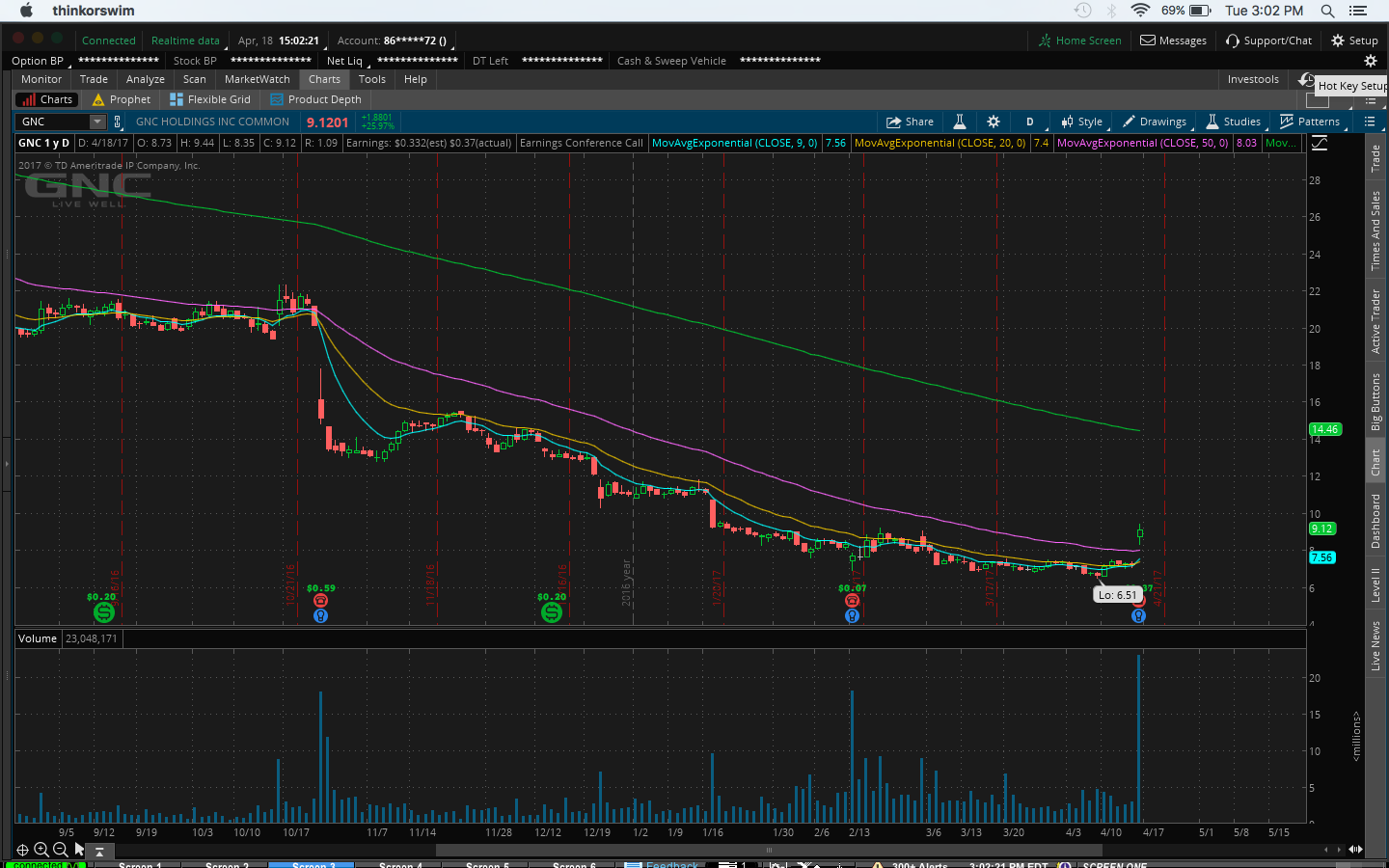Toggle the Level II side panel

[x=1376, y=584]
